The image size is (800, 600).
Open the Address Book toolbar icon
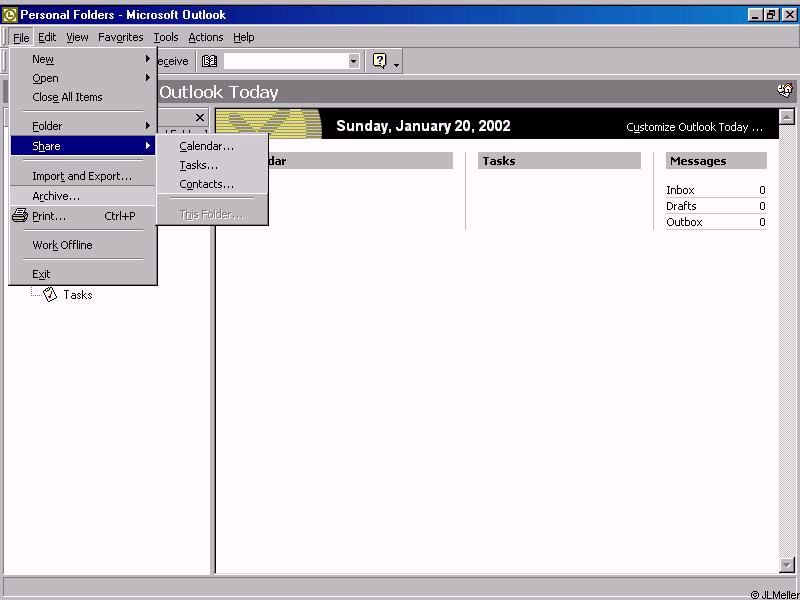click(x=209, y=61)
